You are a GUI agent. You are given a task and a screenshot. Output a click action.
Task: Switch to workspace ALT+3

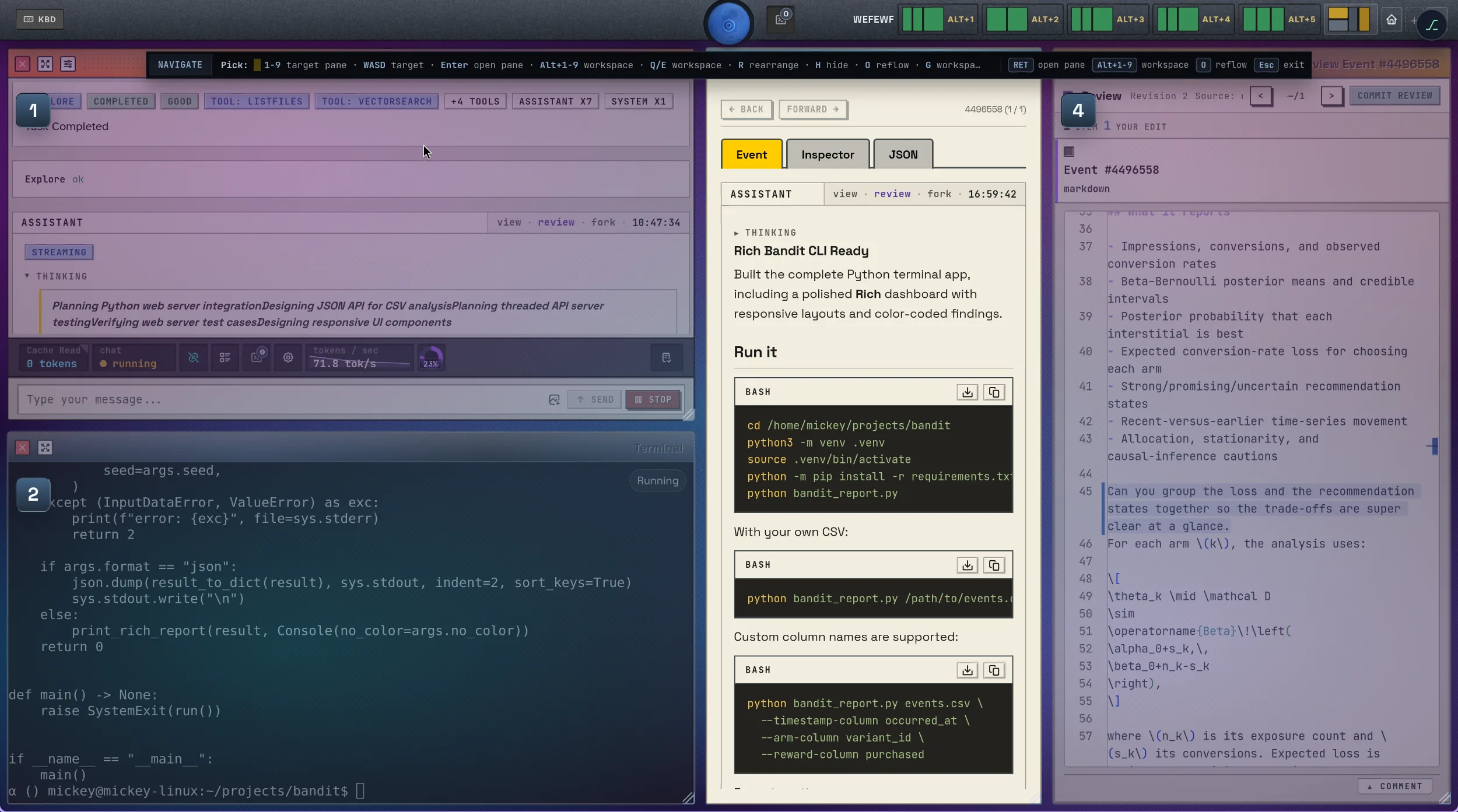(1107, 19)
